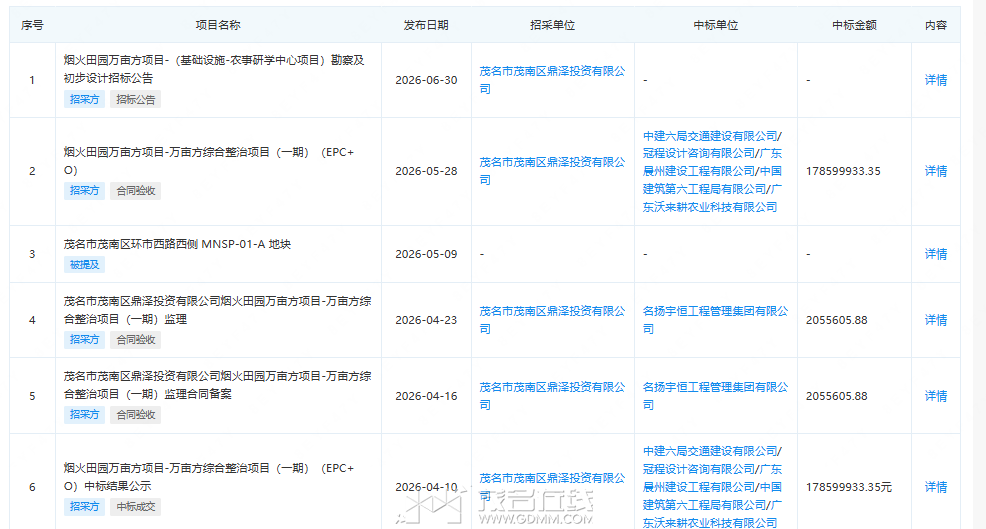Click 中标金额 column header

point(854,25)
